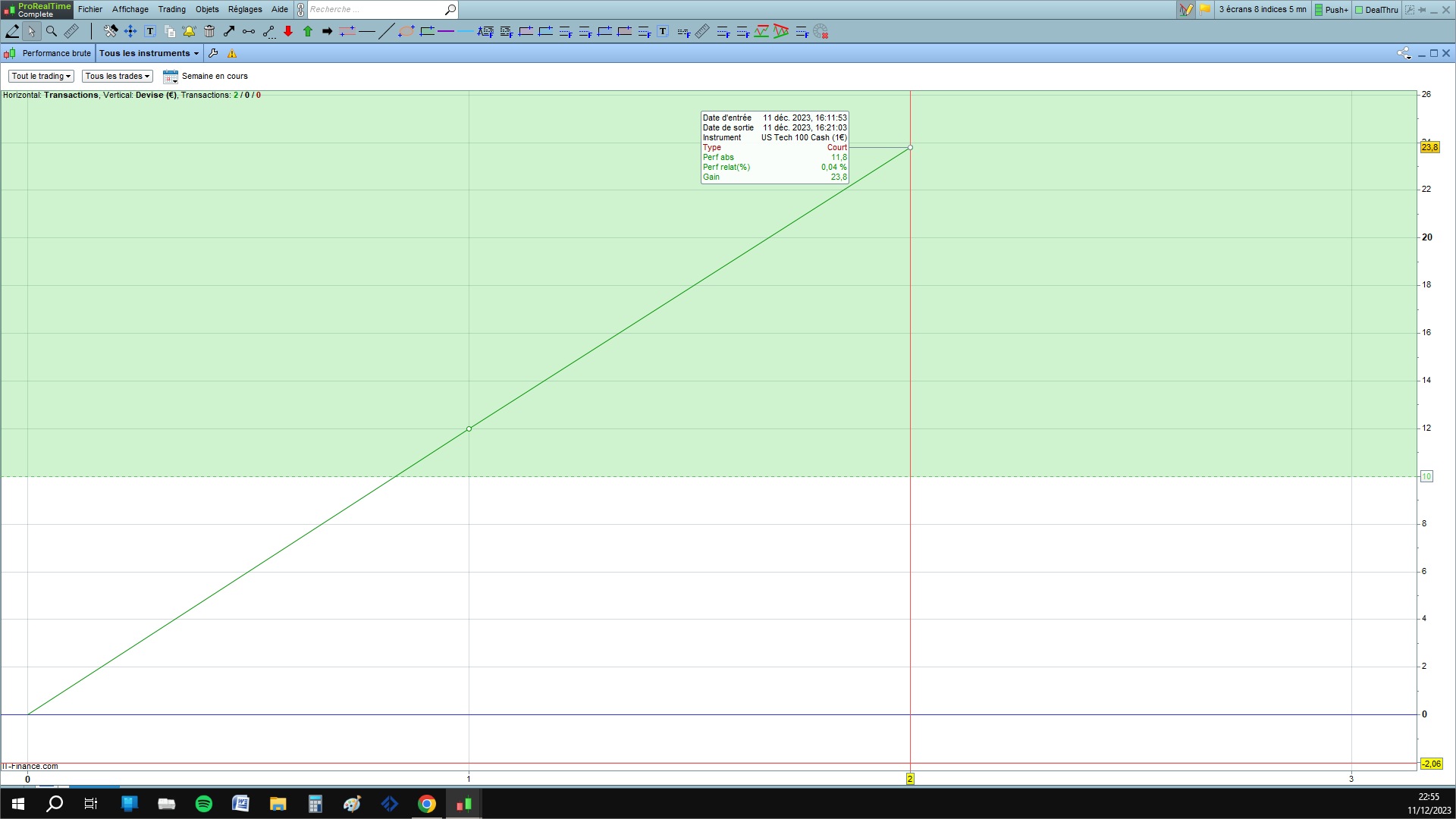Select the ruler measure tool
The height and width of the screenshot is (819, 1456).
click(x=71, y=31)
